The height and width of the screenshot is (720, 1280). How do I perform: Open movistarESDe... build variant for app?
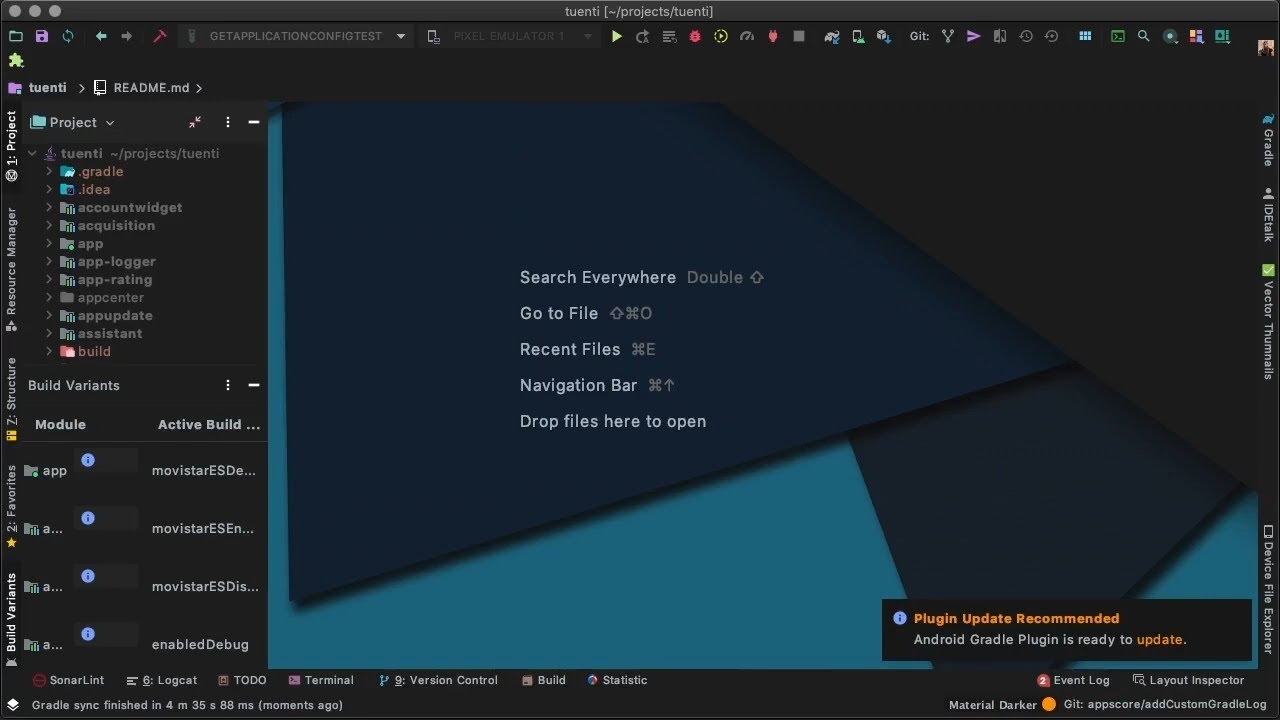point(204,470)
